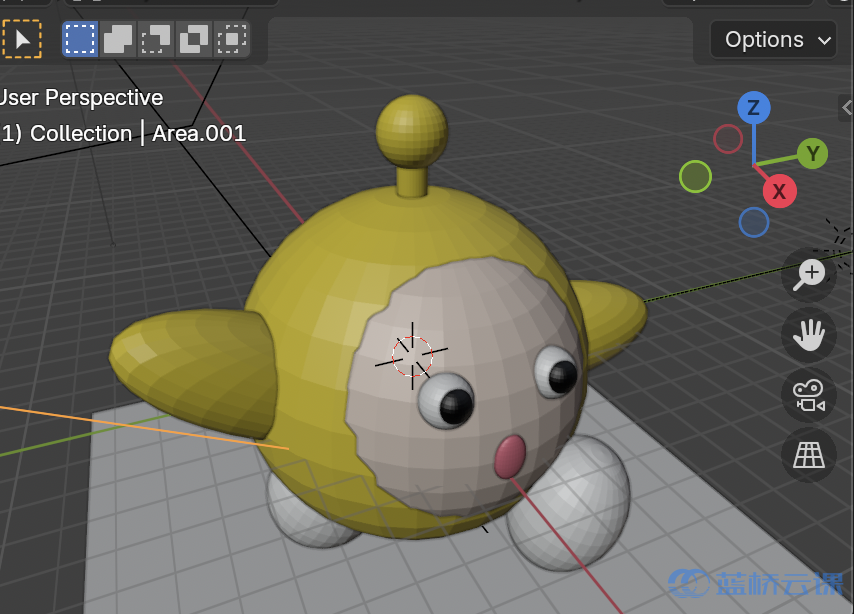Toggle perspective/orthographic grid icon
Image resolution: width=854 pixels, height=614 pixels.
(808, 455)
